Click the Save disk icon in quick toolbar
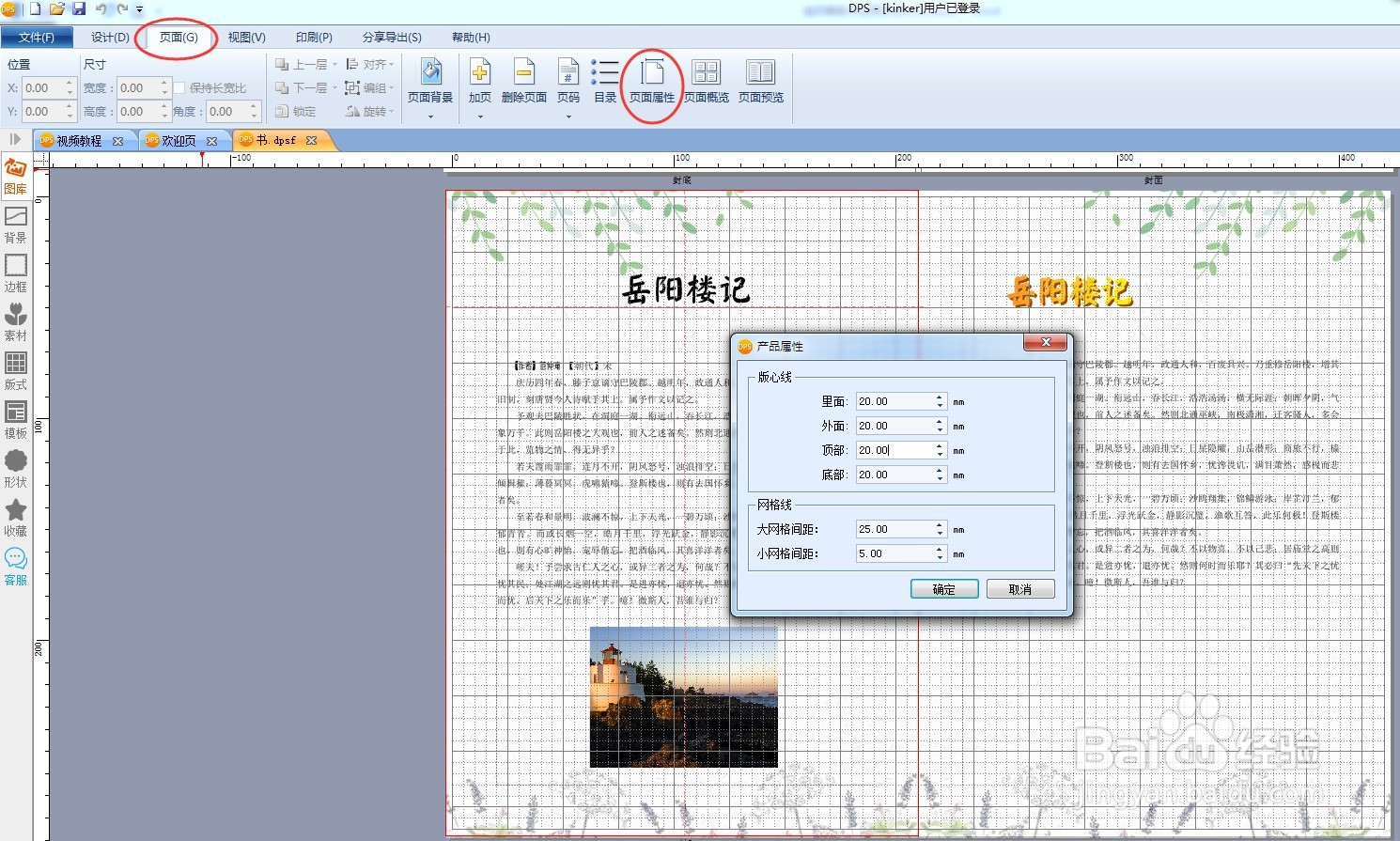This screenshot has height=841, width=1400. coord(79,9)
